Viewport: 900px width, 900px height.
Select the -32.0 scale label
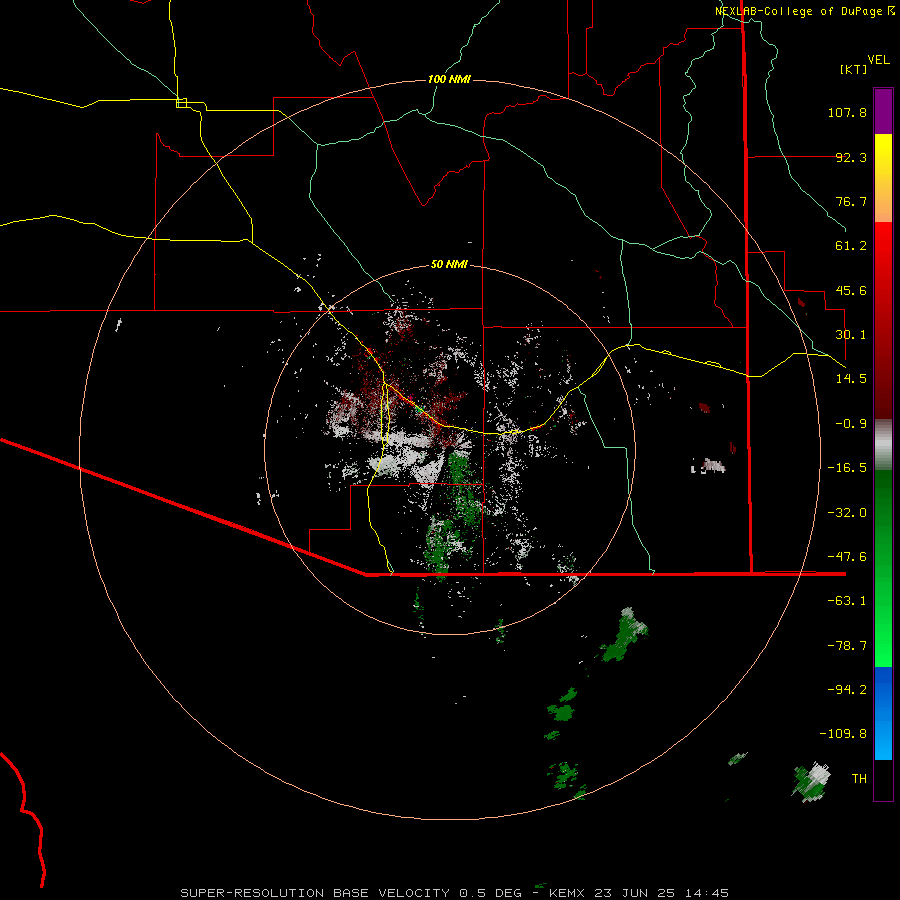coord(847,513)
